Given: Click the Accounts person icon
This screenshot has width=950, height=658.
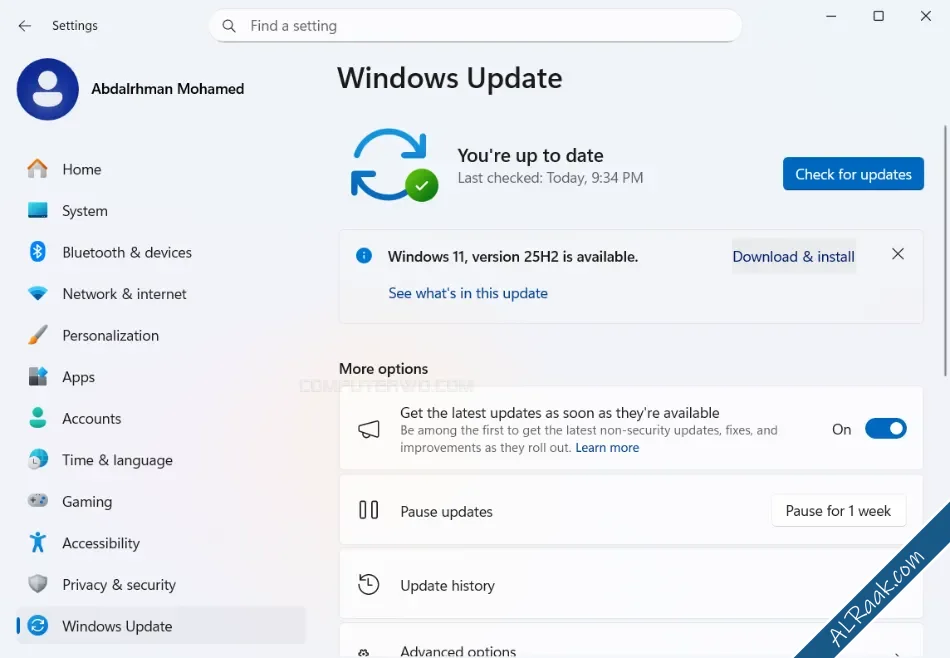Looking at the screenshot, I should (x=38, y=418).
